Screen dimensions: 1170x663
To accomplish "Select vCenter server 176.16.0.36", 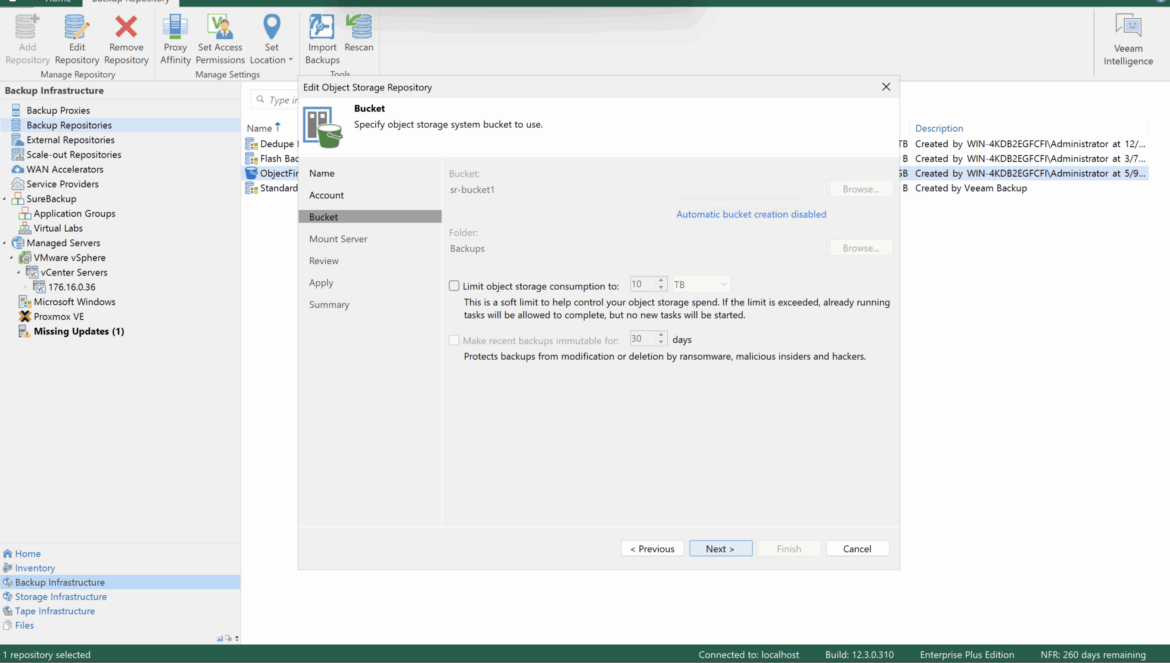I will (x=72, y=287).
